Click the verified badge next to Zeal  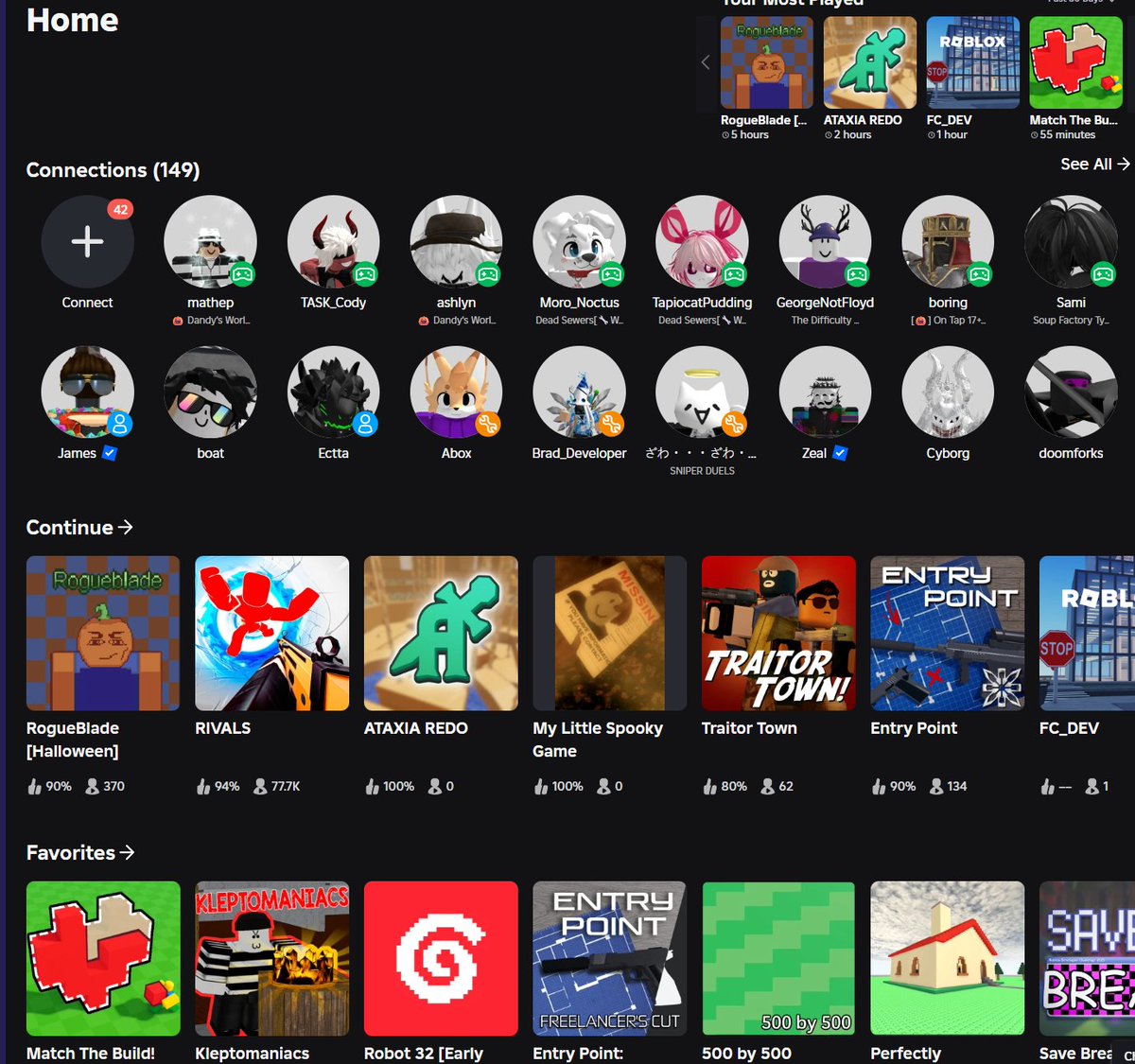[840, 453]
